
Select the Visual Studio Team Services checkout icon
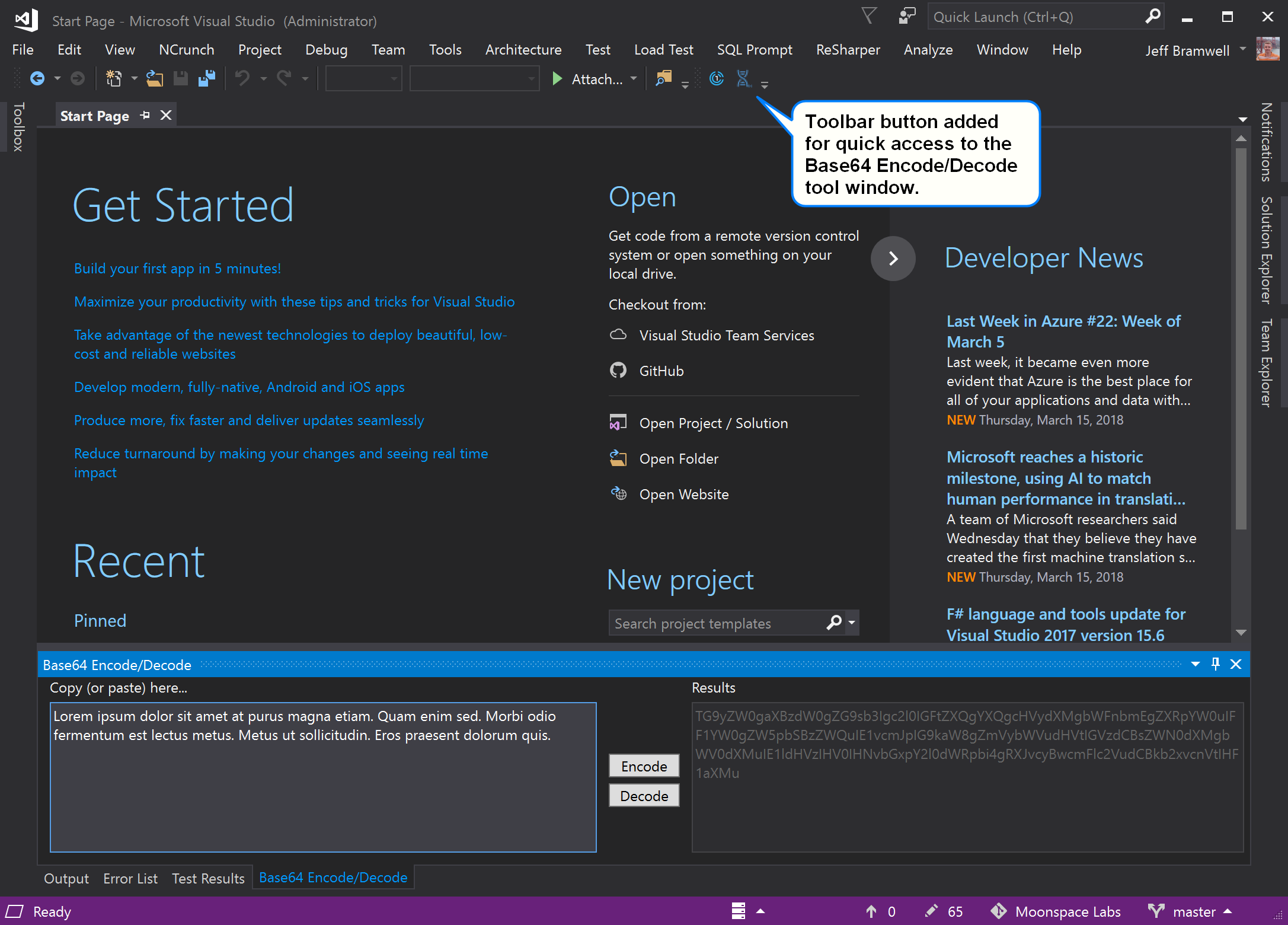[618, 335]
